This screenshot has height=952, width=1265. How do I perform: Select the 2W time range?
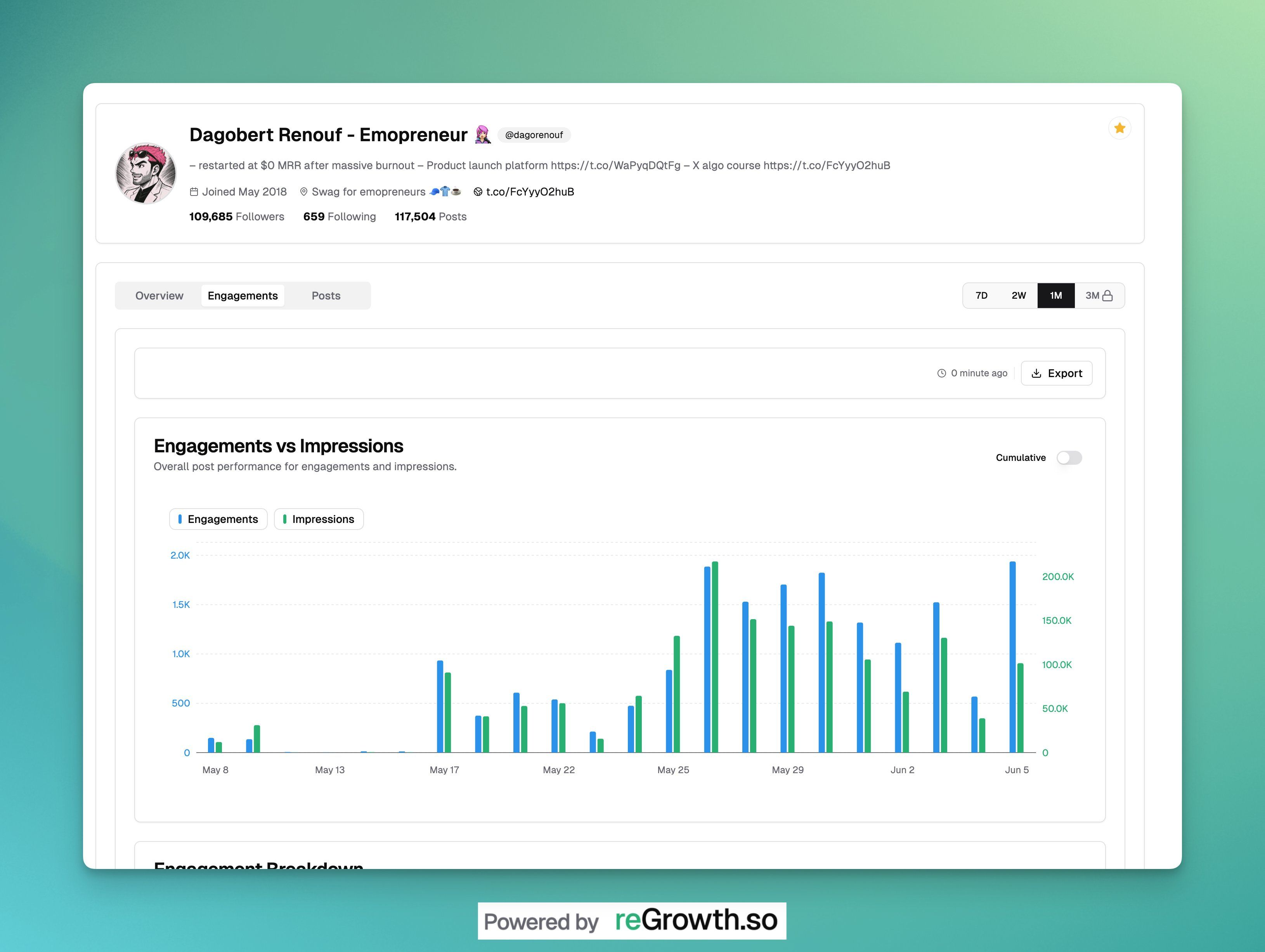1019,296
